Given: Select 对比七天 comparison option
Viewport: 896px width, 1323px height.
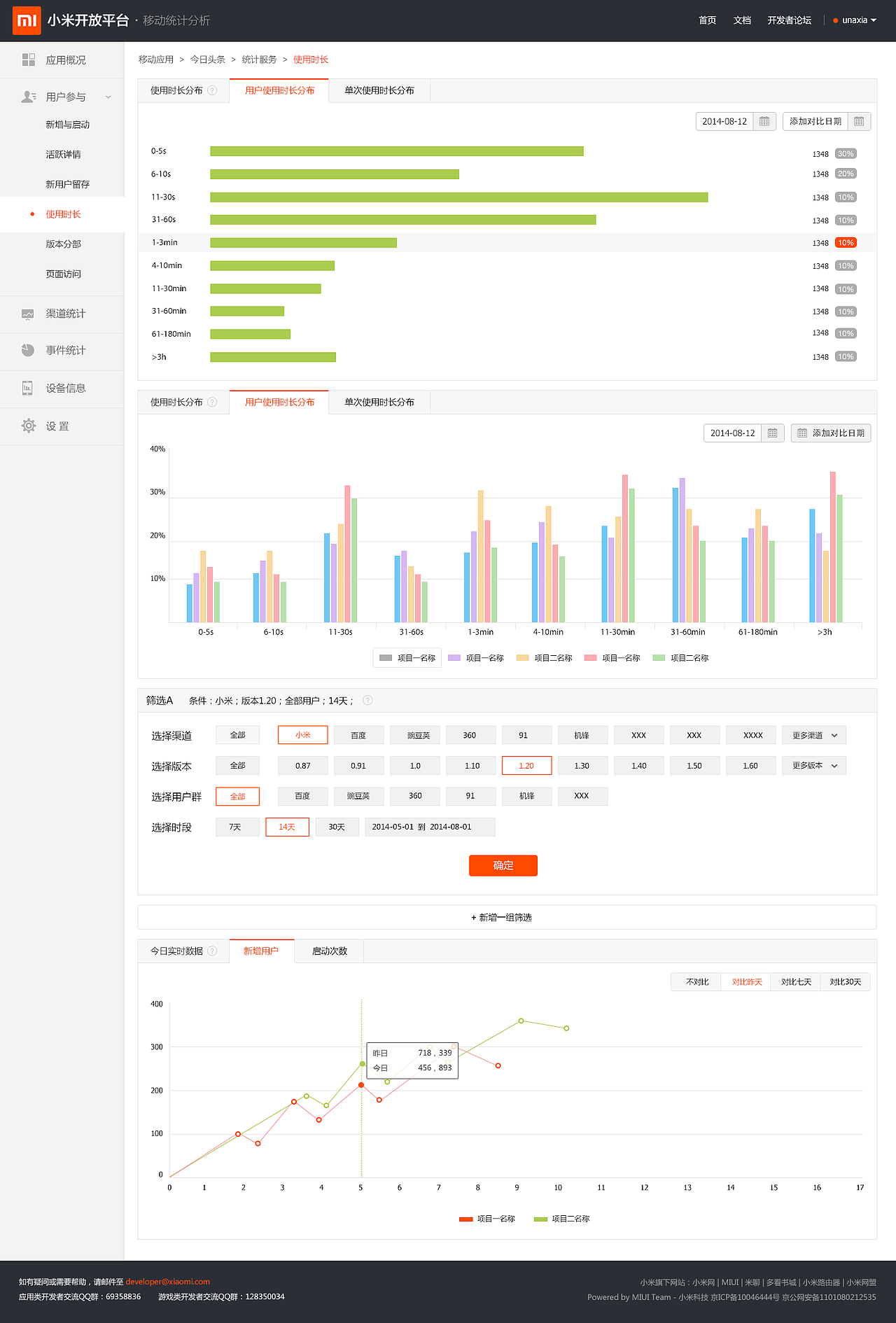Looking at the screenshot, I should [796, 982].
